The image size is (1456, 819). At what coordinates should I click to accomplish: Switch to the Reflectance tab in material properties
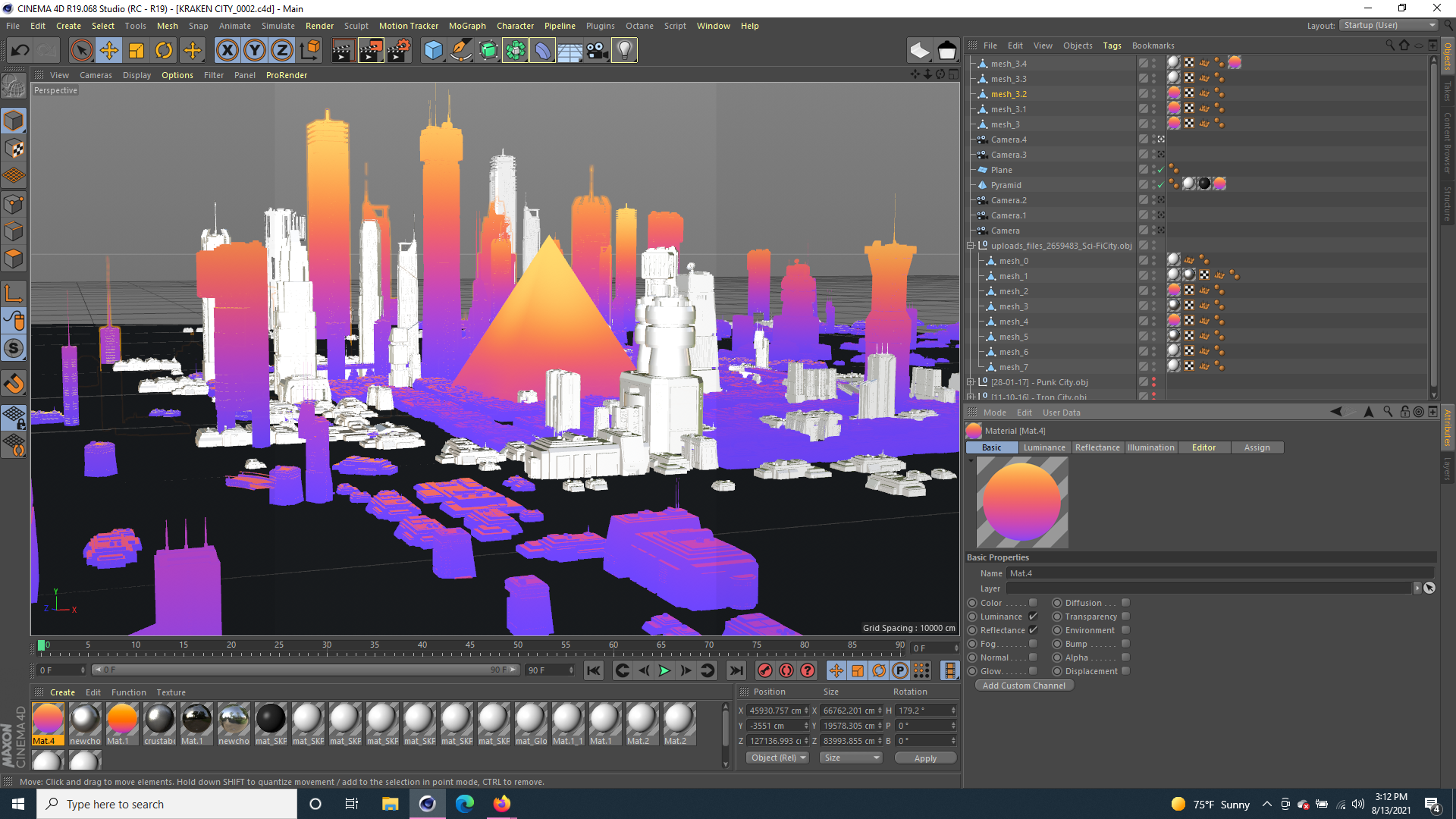click(x=1097, y=447)
